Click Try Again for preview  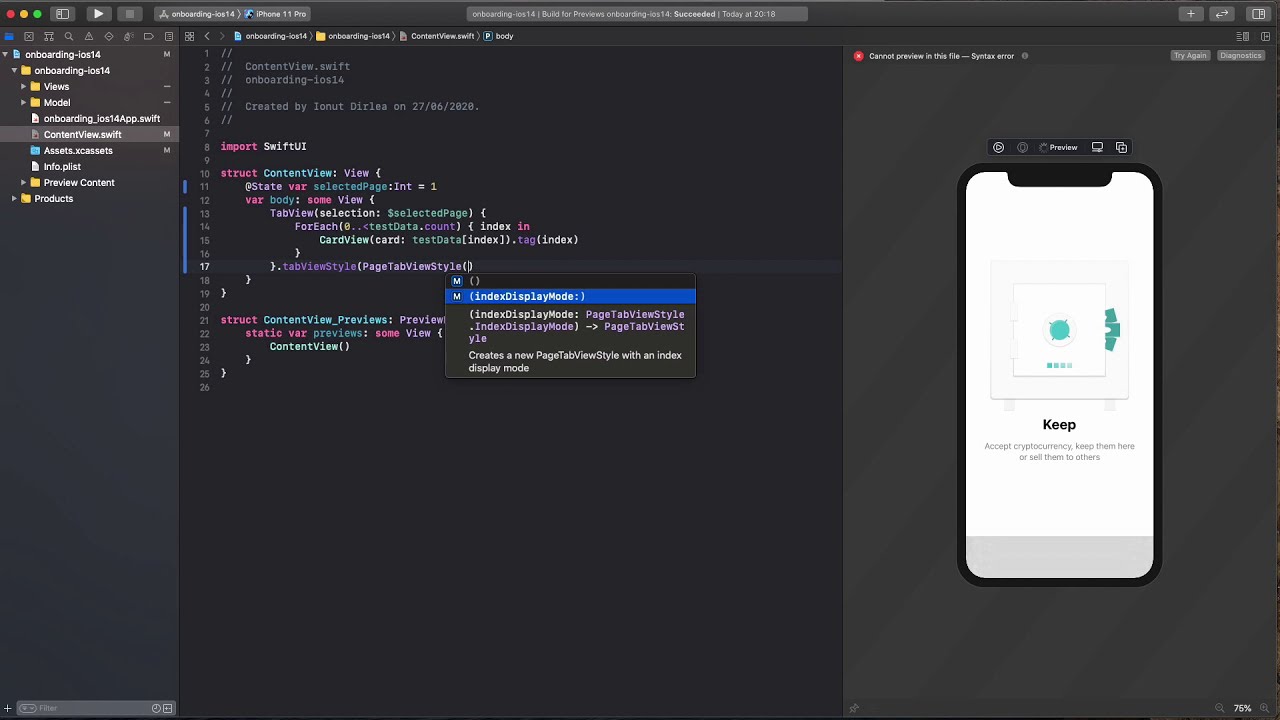coord(1190,56)
